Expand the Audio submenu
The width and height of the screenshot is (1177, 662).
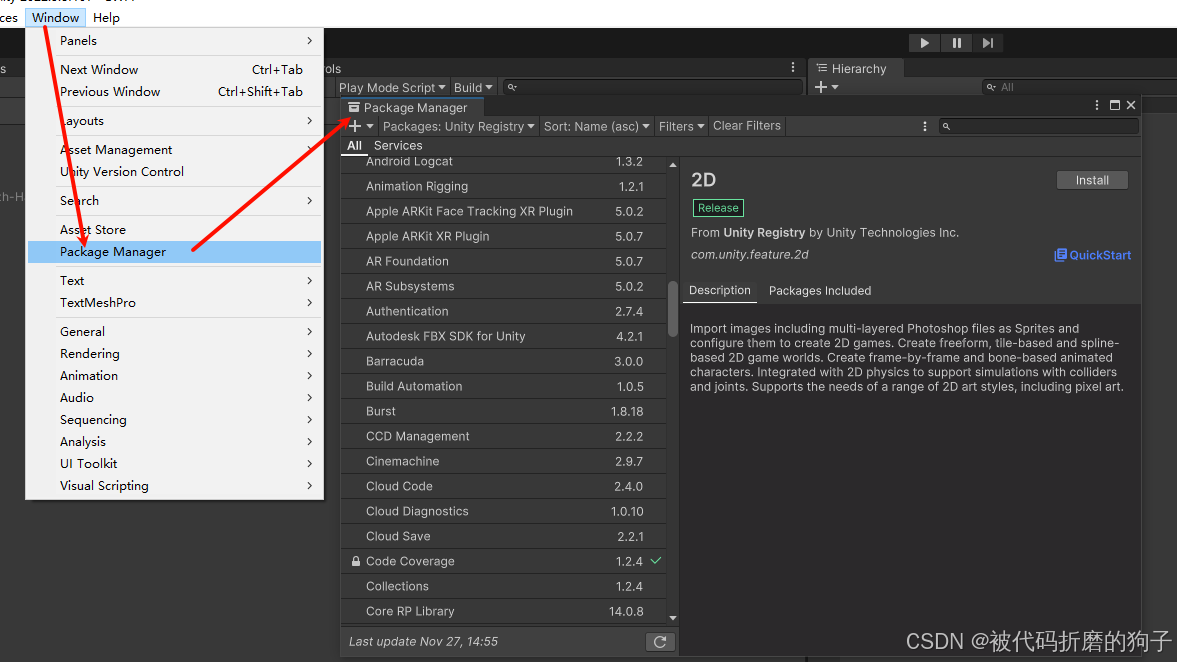(x=174, y=398)
